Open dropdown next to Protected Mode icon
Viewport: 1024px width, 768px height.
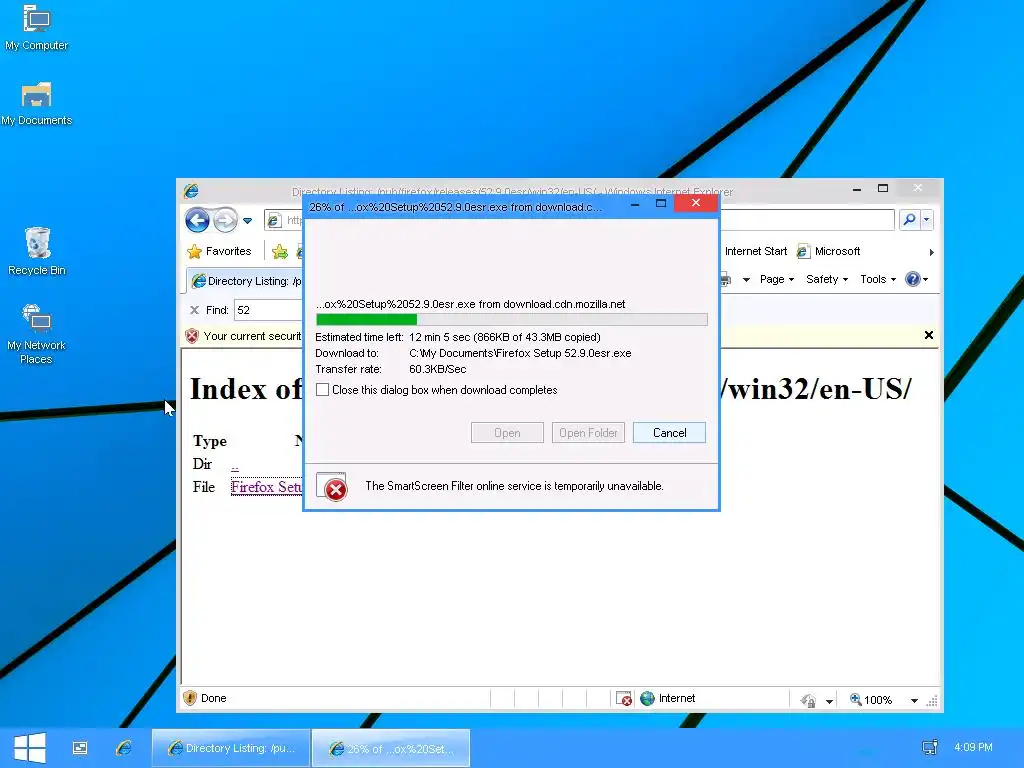tap(829, 701)
